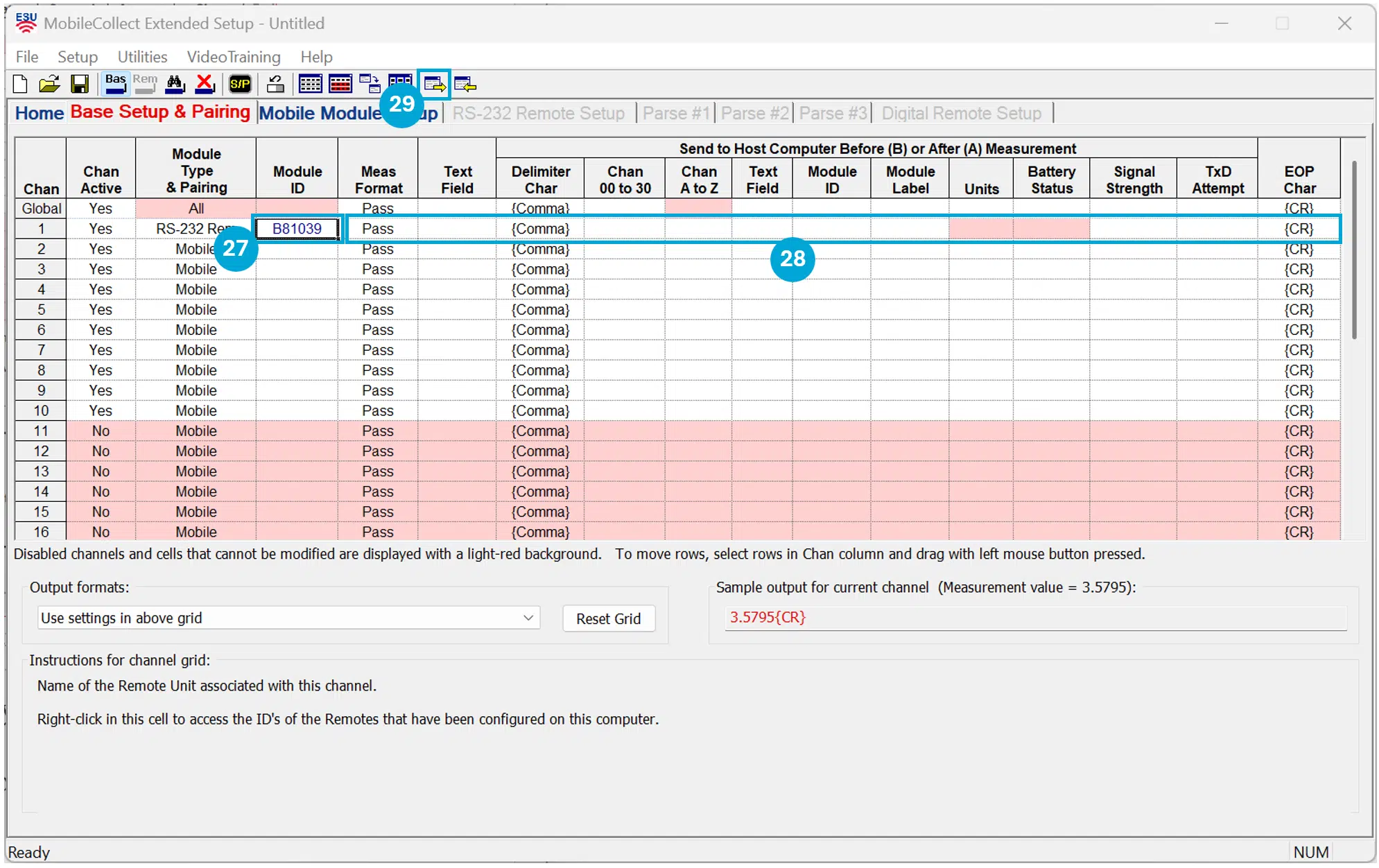Select row header for channel 16
This screenshot has height=868, width=1379.
click(41, 532)
